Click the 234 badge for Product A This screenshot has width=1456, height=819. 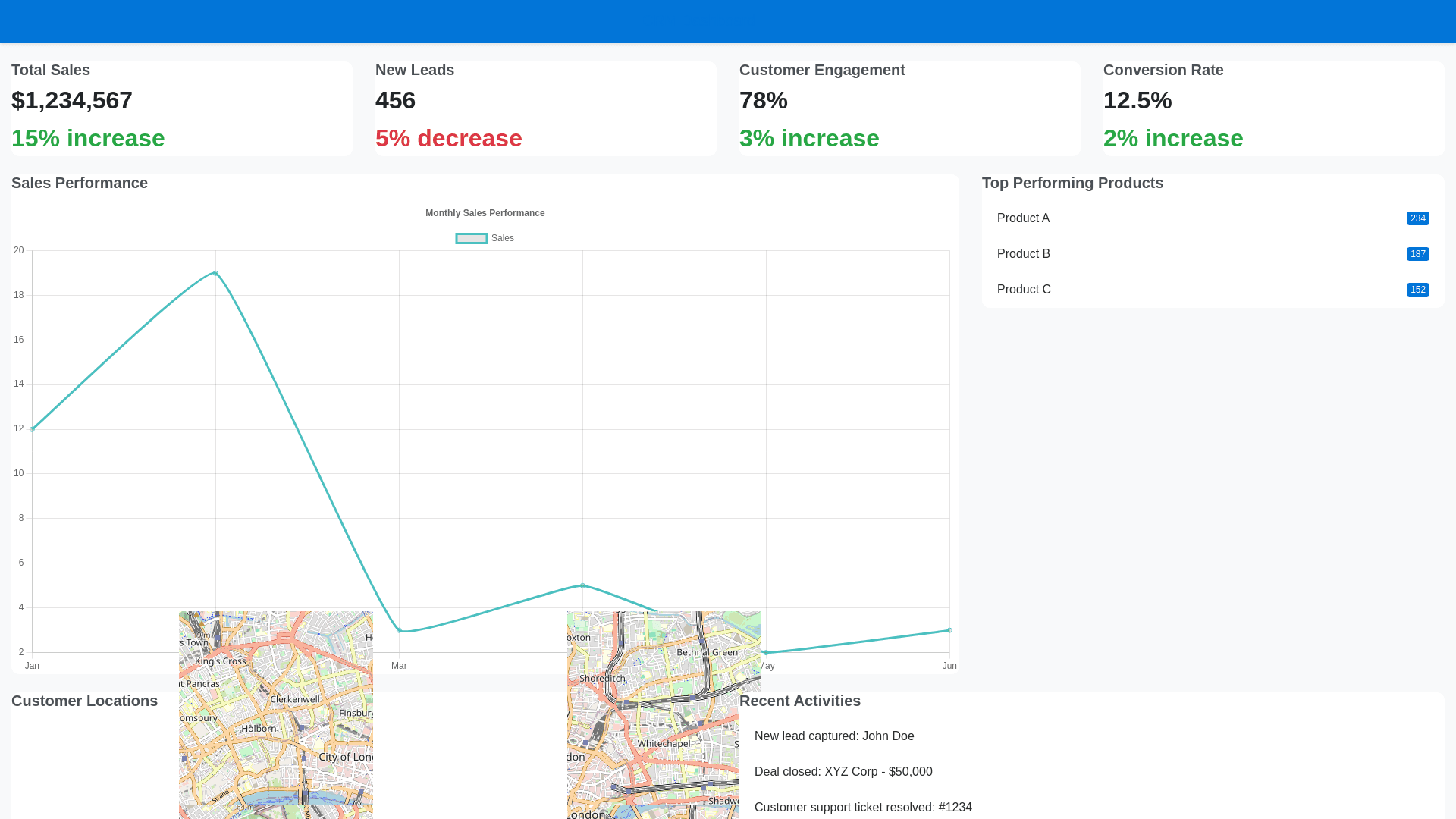(x=1417, y=218)
